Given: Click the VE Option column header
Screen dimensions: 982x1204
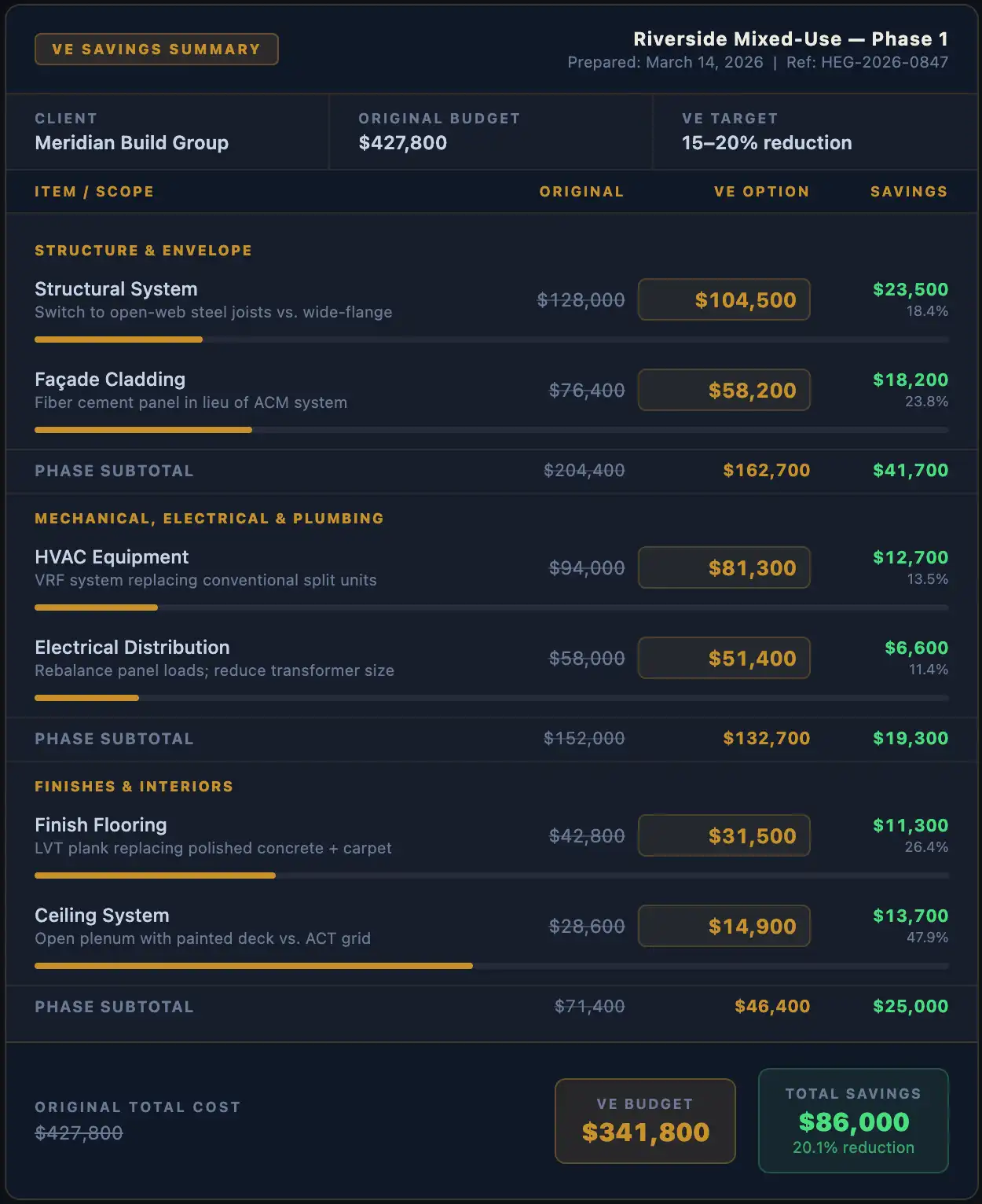Looking at the screenshot, I should click(761, 192).
